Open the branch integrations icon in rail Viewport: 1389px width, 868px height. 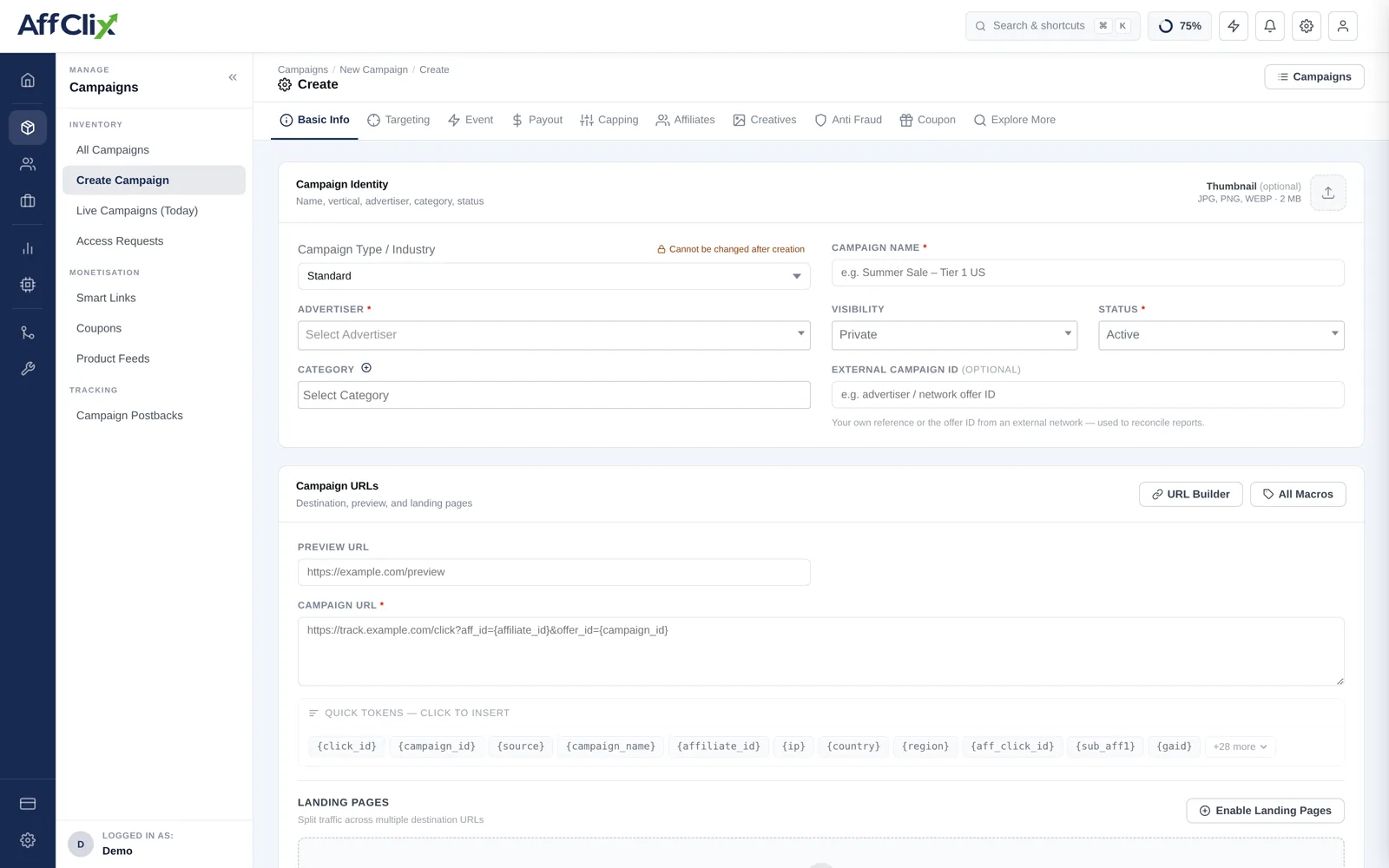28,332
